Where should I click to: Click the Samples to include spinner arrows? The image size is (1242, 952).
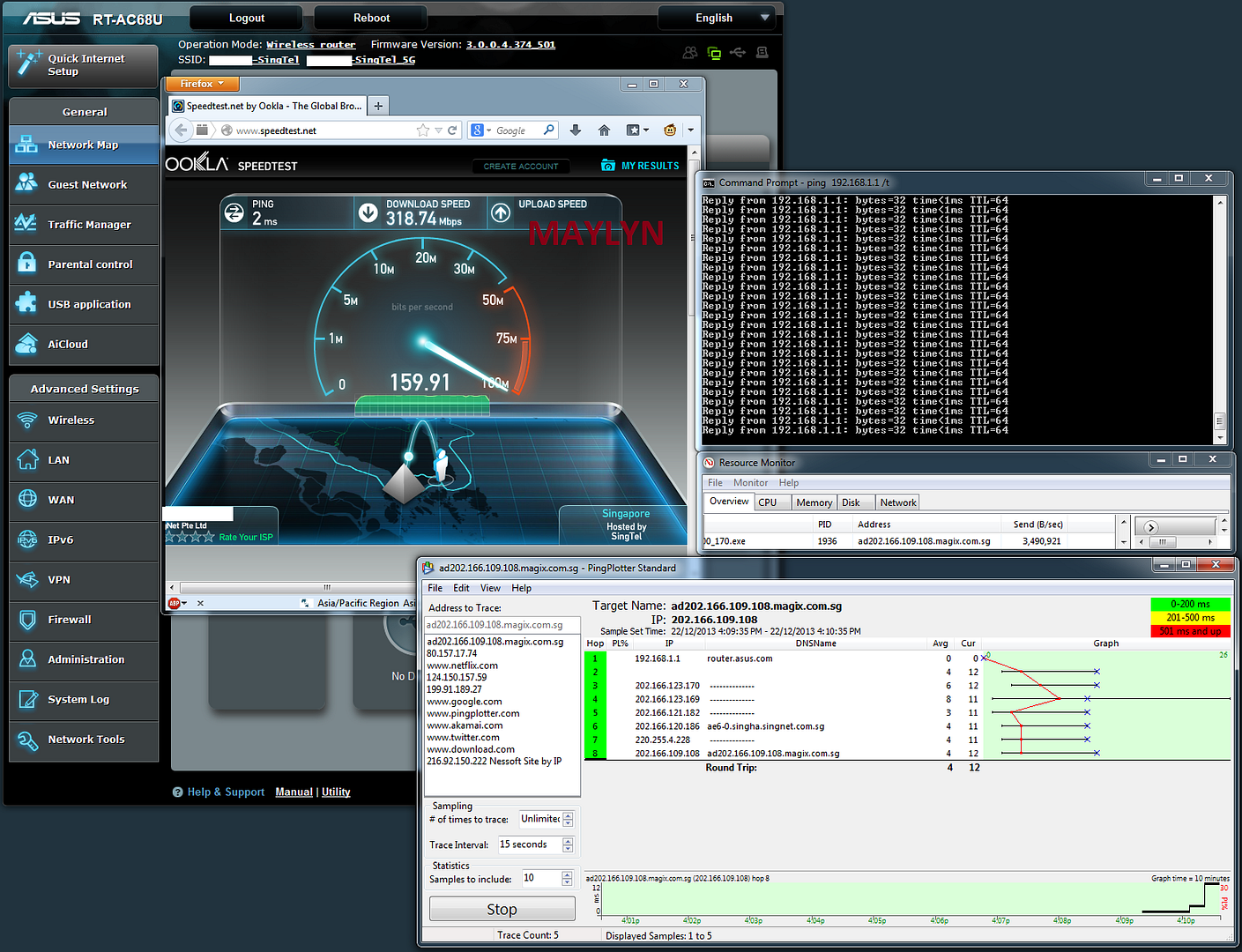pyautogui.click(x=566, y=878)
